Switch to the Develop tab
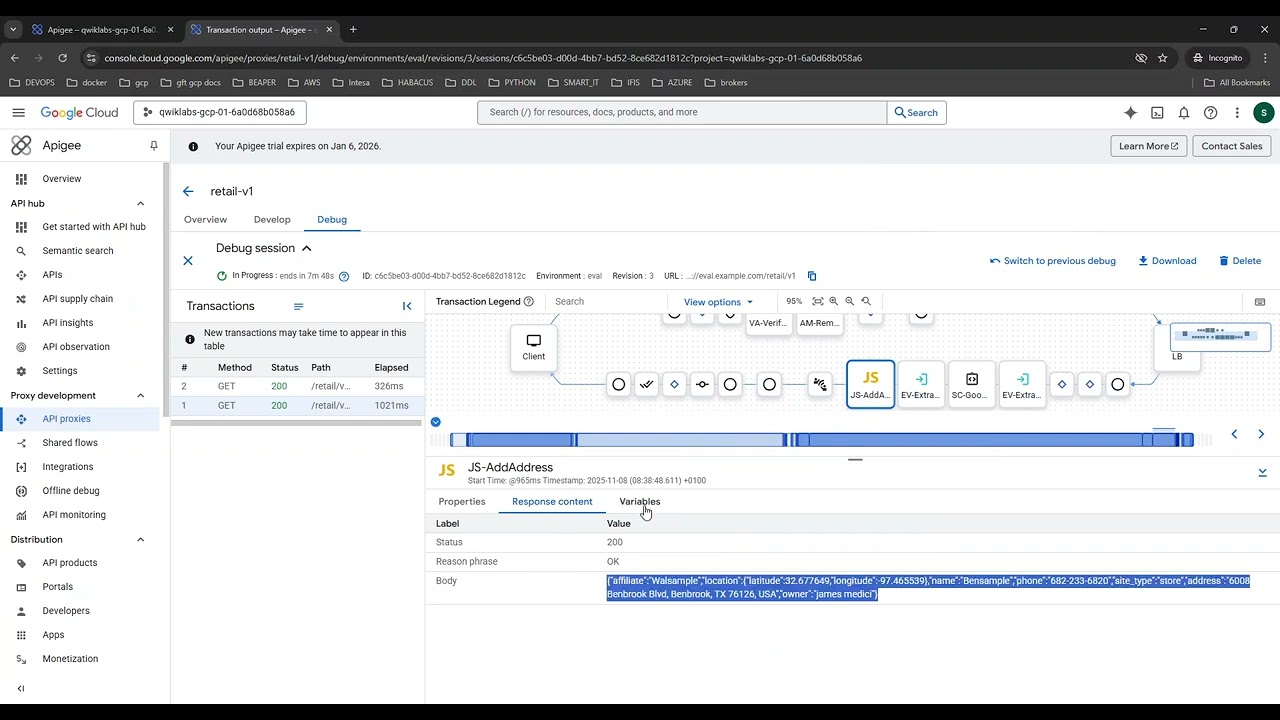This screenshot has height=720, width=1280. pos(272,220)
